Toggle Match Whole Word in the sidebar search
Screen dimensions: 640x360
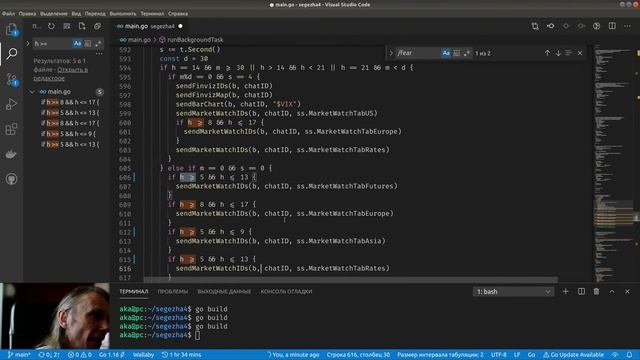pos(88,43)
